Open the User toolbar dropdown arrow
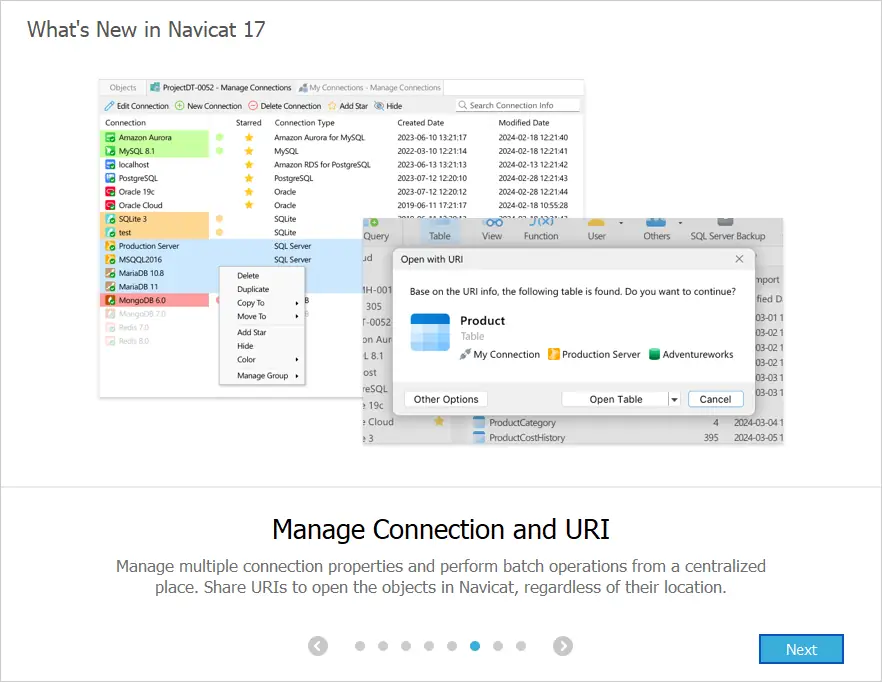This screenshot has width=882, height=682. pyautogui.click(x=621, y=223)
